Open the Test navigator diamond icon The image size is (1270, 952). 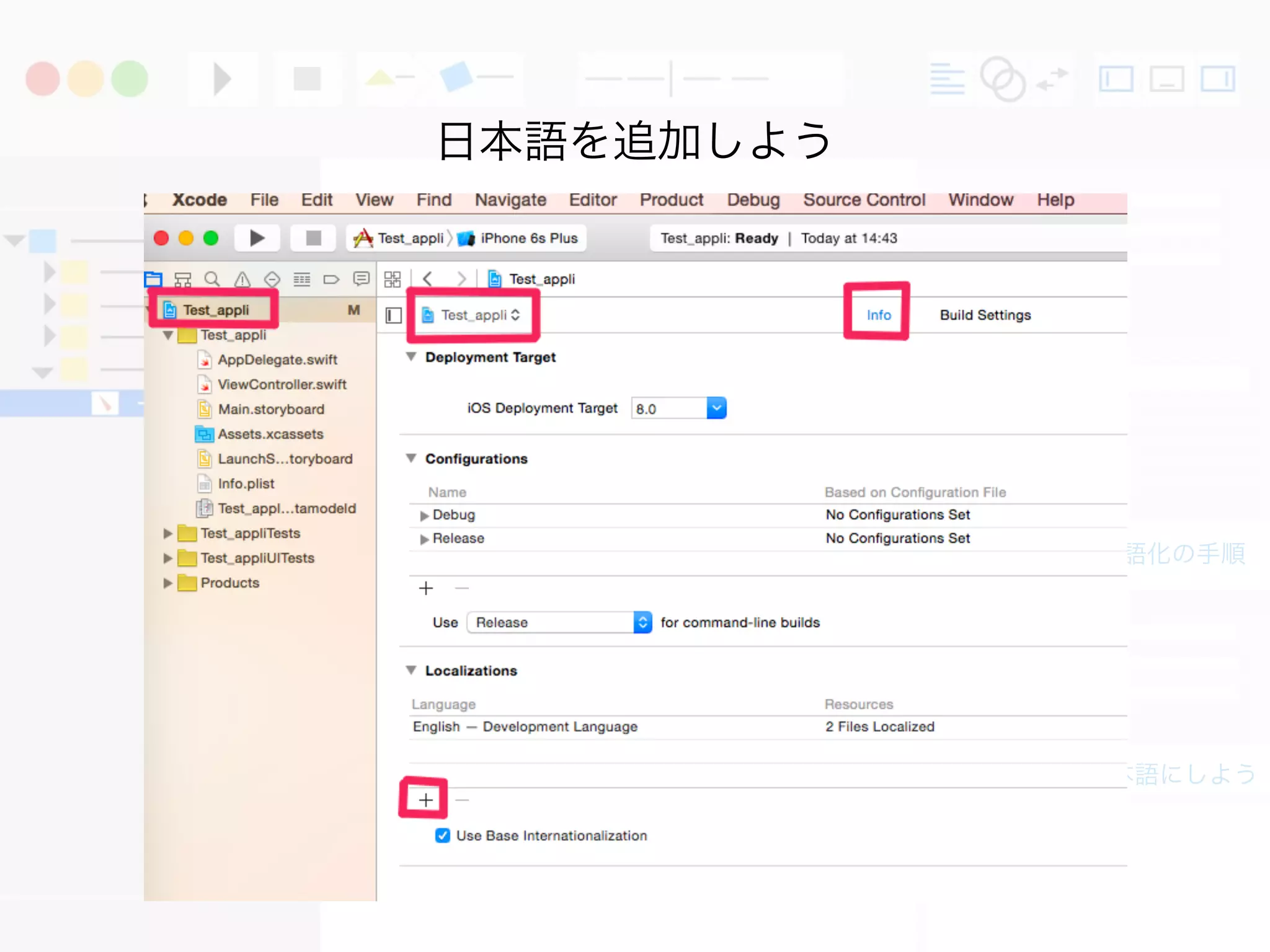click(272, 280)
